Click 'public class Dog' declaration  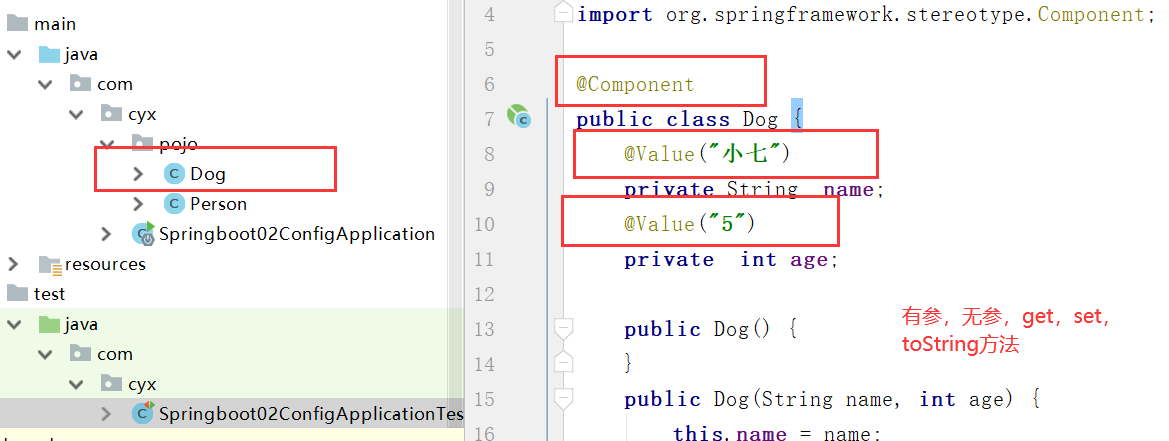click(677, 119)
